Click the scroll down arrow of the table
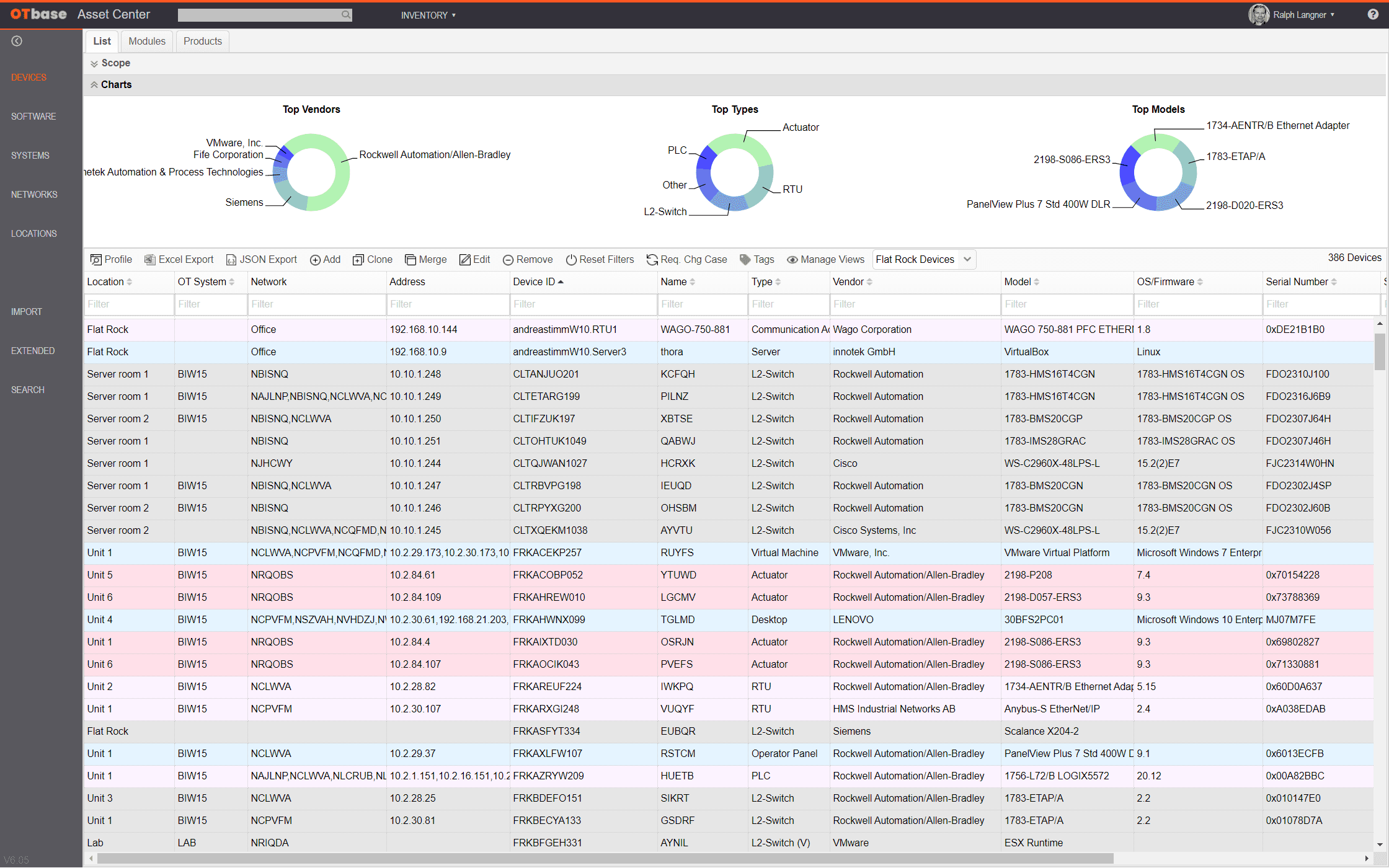1389x868 pixels. pyautogui.click(x=1380, y=844)
